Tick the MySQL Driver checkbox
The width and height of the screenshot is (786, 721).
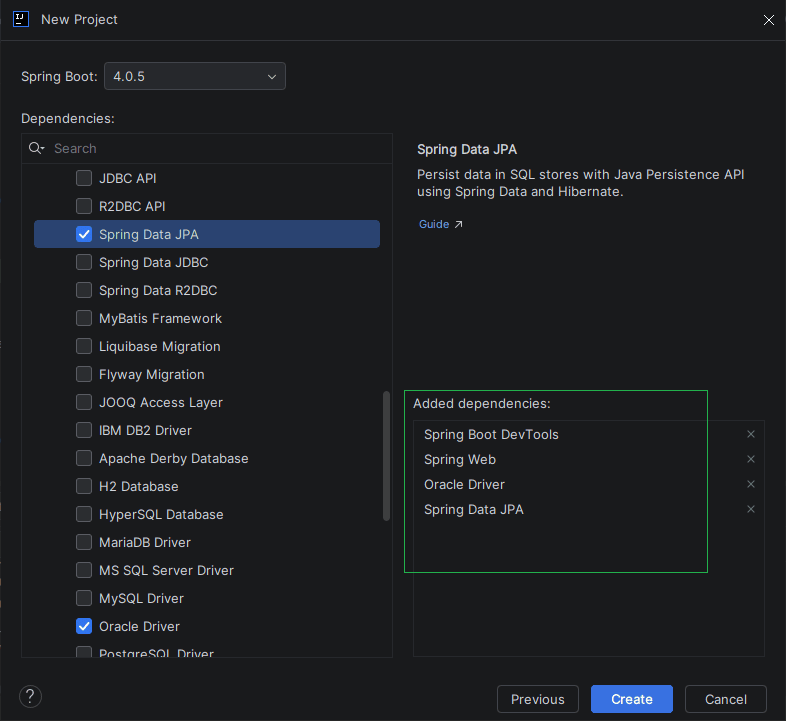[x=84, y=598]
